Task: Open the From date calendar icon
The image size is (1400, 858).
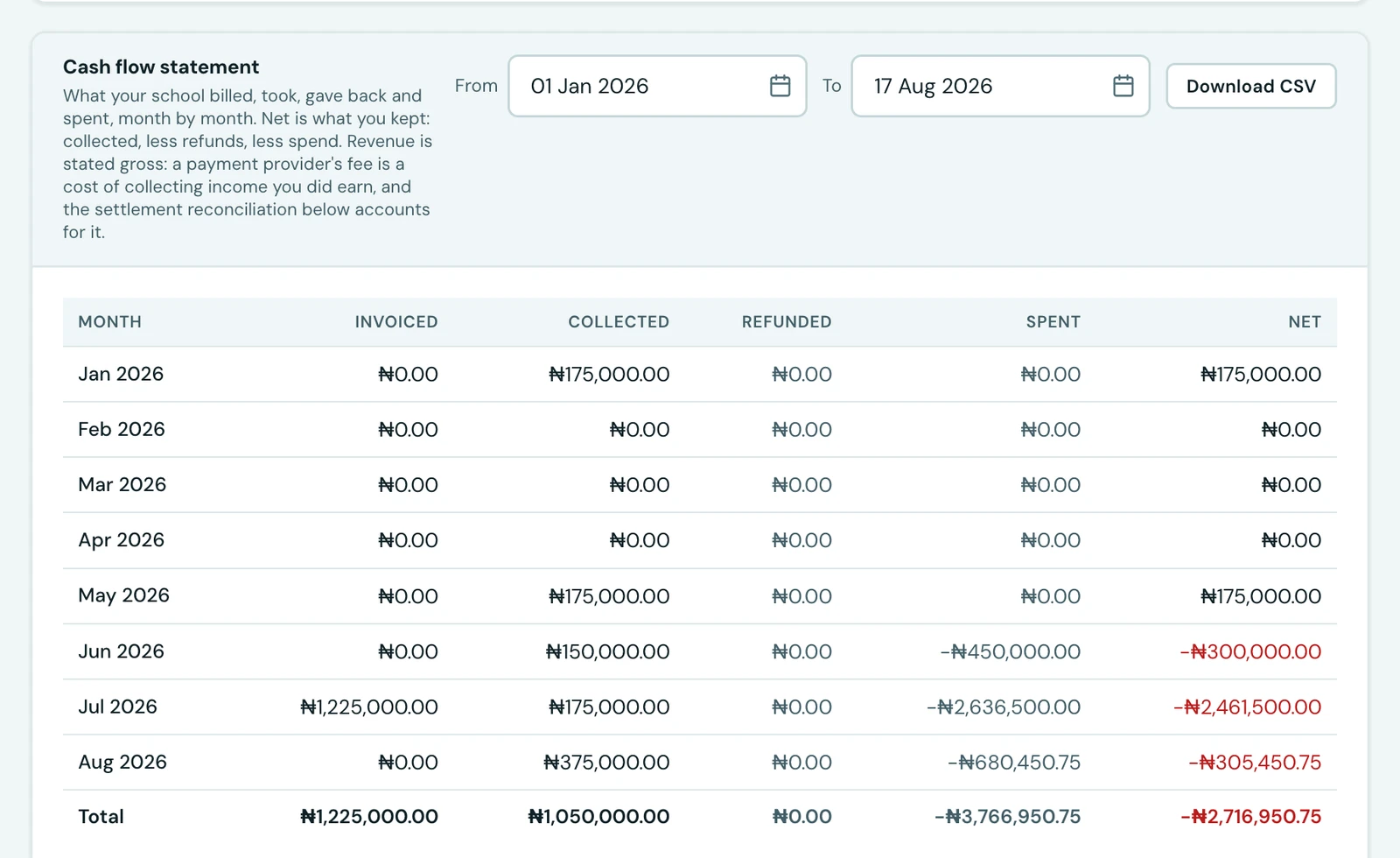Action: tap(780, 86)
